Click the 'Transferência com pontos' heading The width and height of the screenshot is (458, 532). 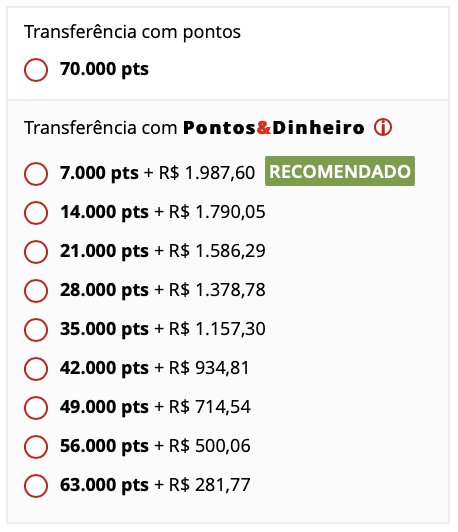coord(132,32)
